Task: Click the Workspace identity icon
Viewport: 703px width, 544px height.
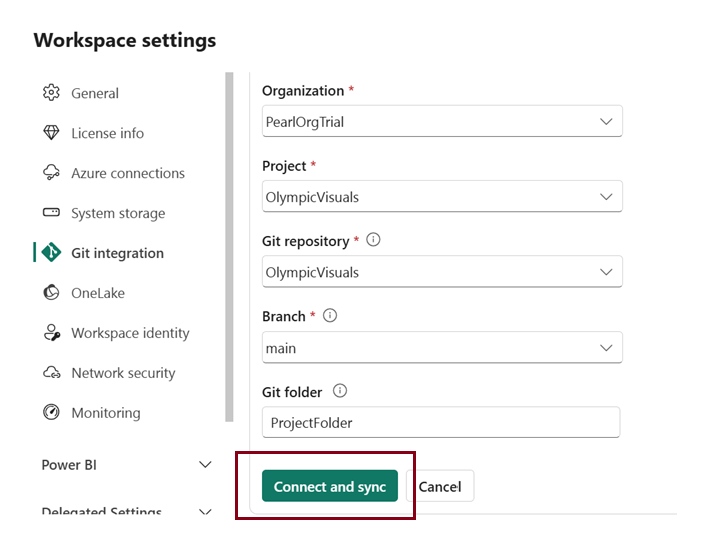Action: tap(51, 333)
